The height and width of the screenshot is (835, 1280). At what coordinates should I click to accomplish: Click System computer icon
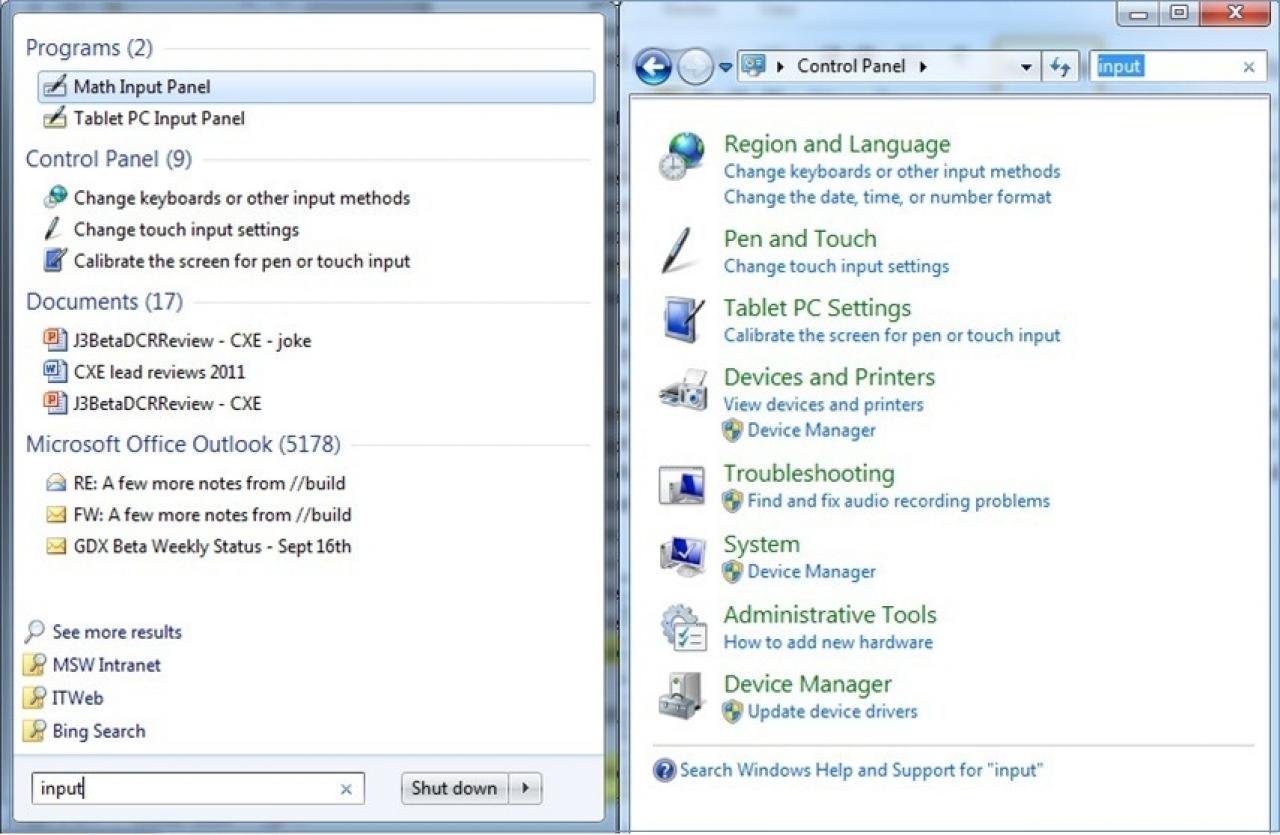[683, 556]
